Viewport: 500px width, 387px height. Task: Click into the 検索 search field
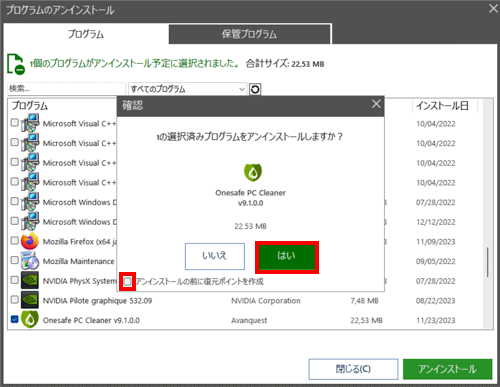66,89
